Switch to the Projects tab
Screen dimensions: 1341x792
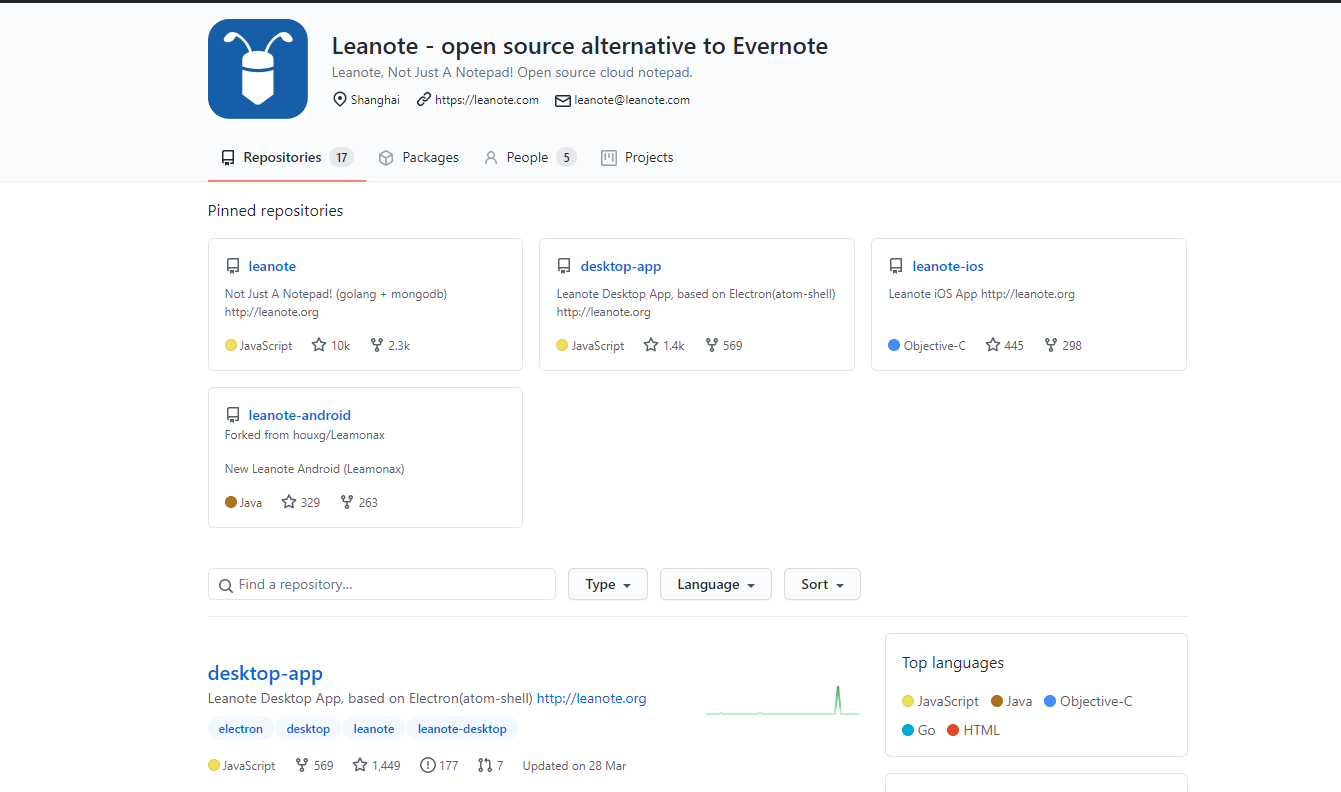click(637, 157)
